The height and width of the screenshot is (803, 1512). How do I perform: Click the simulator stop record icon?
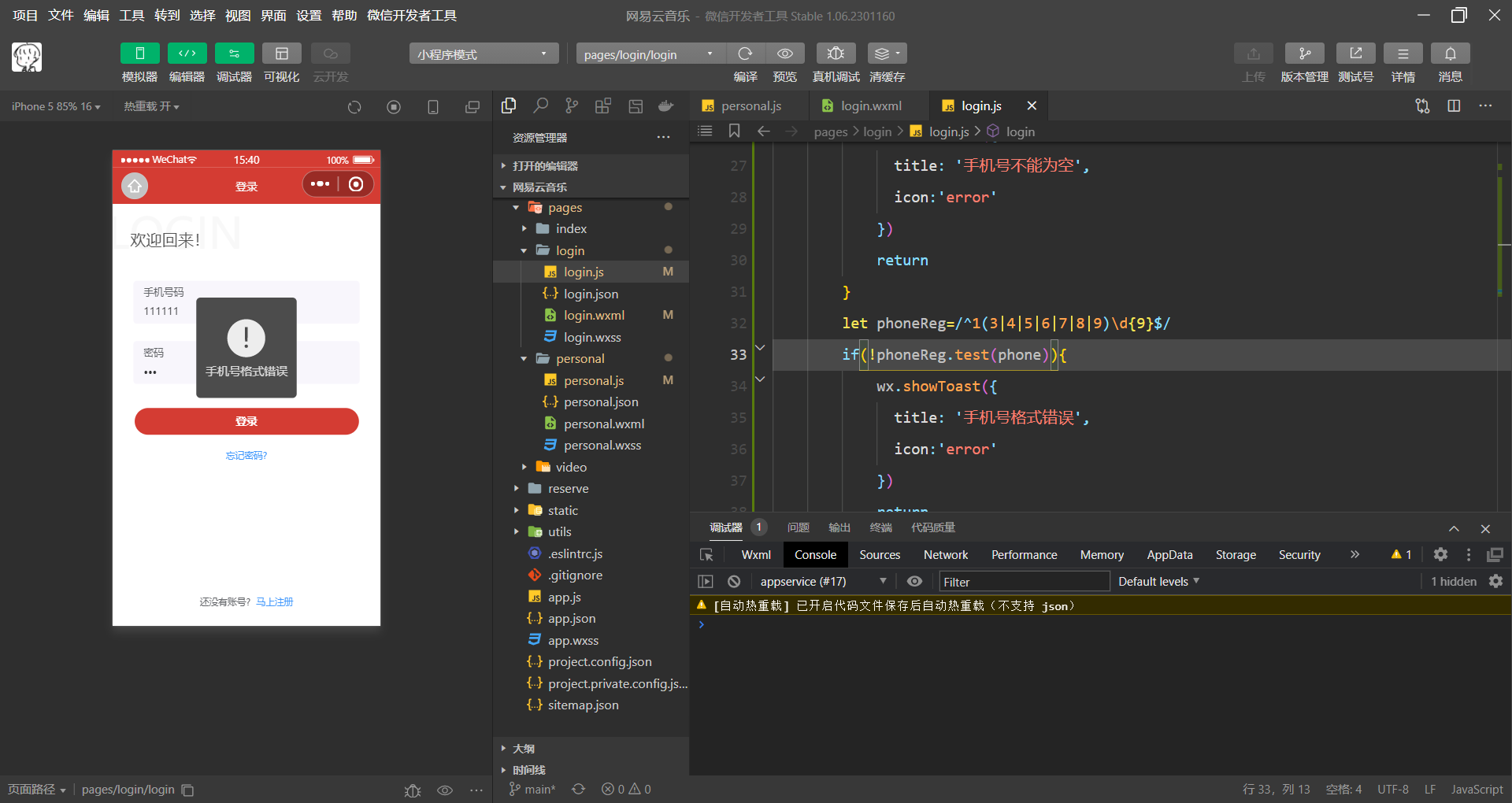[x=394, y=107]
